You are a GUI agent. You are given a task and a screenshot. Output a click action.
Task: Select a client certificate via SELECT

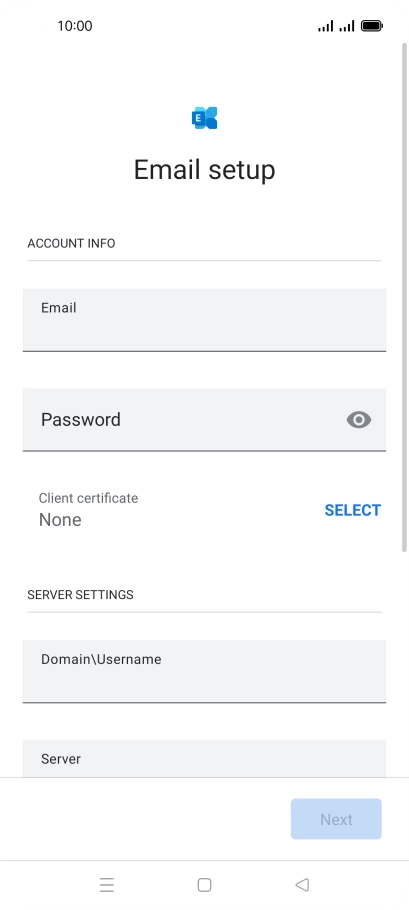click(x=353, y=510)
